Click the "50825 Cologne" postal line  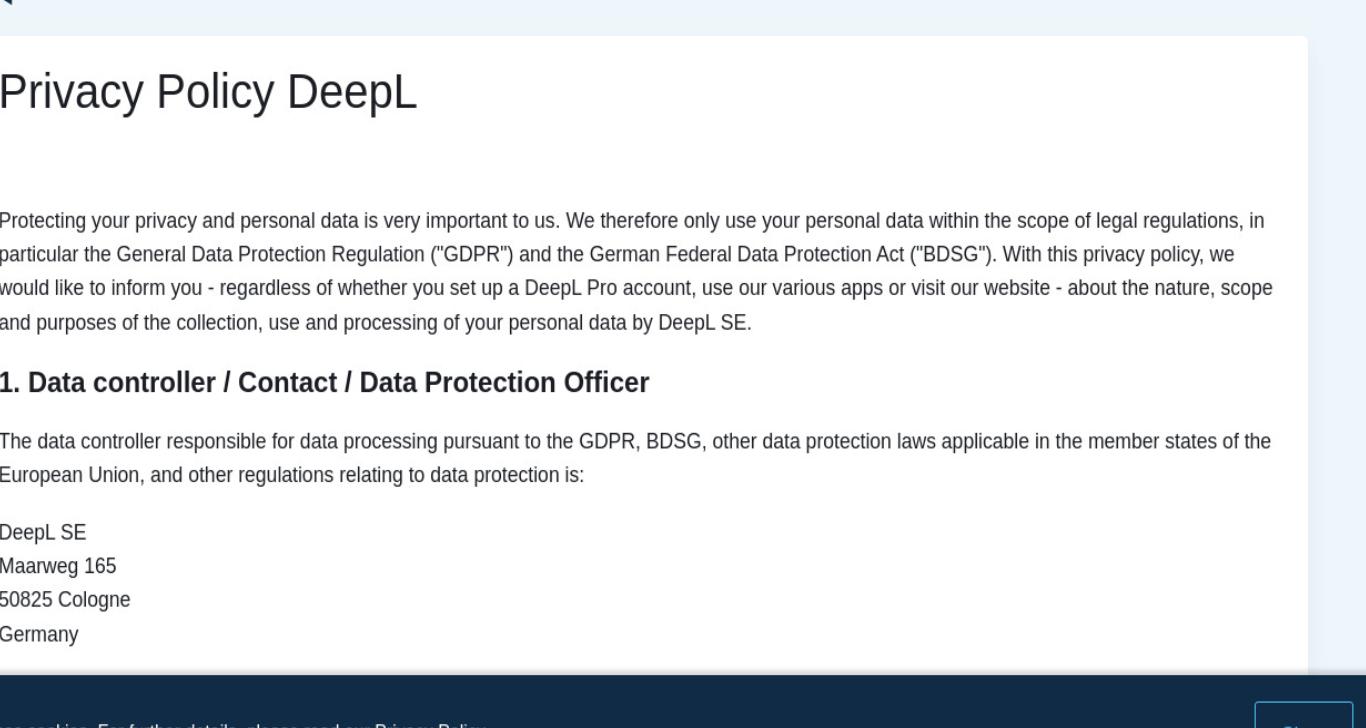point(65,600)
